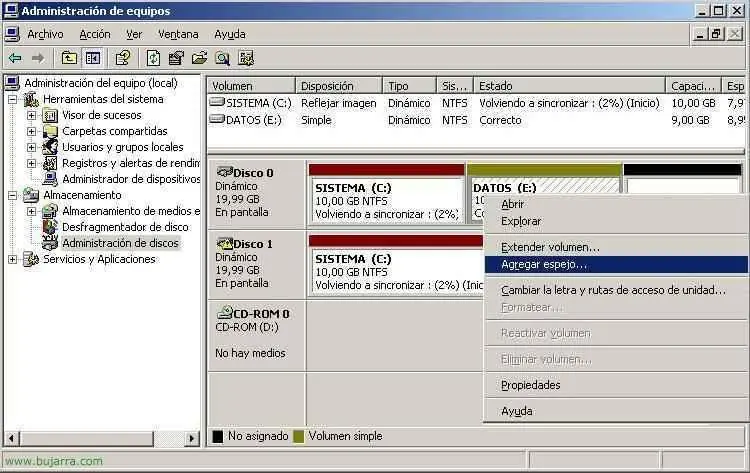
Task: Sort by the Disposición column header
Action: pyautogui.click(x=339, y=86)
